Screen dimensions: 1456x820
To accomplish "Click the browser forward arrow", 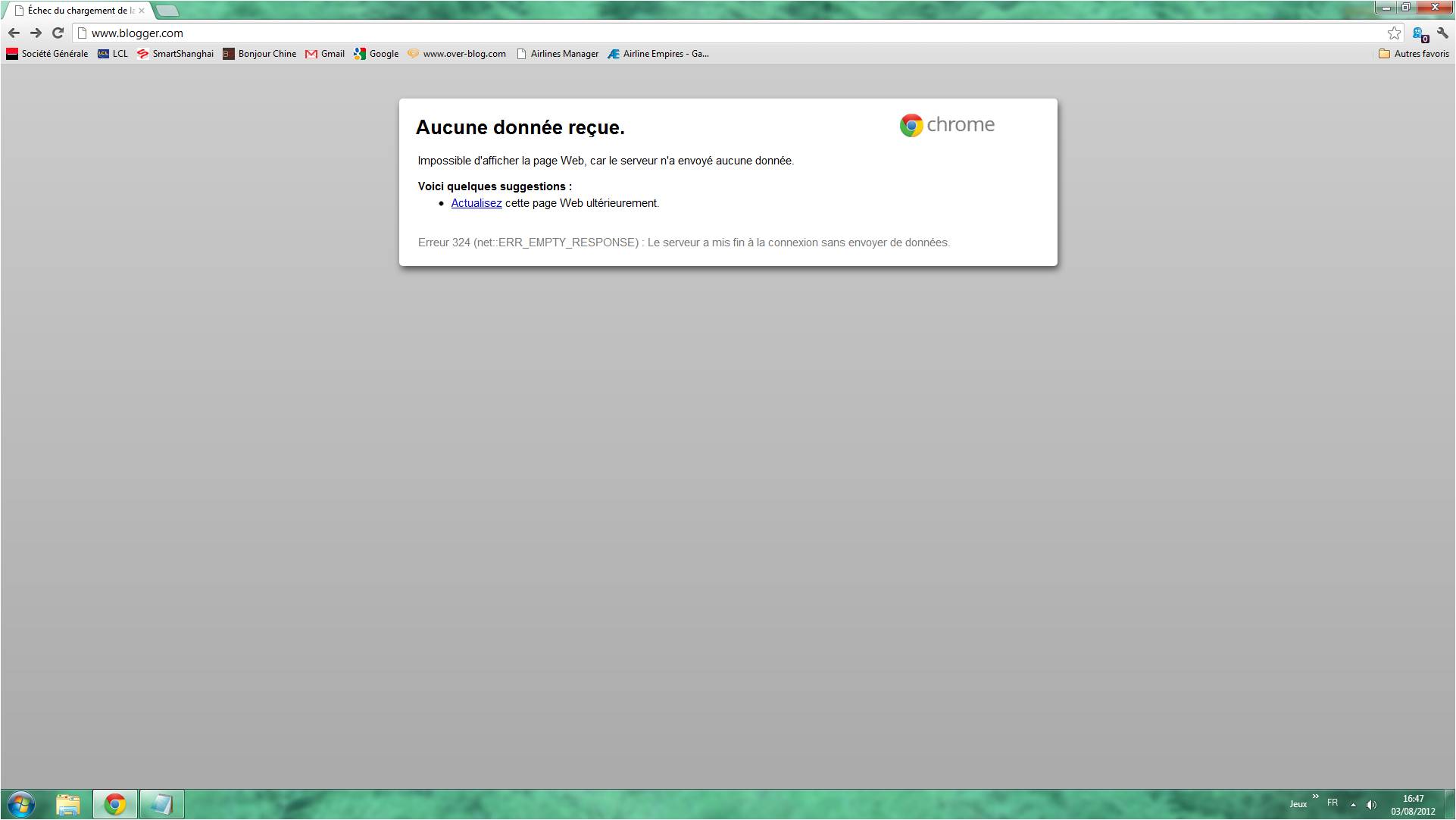I will click(x=36, y=33).
